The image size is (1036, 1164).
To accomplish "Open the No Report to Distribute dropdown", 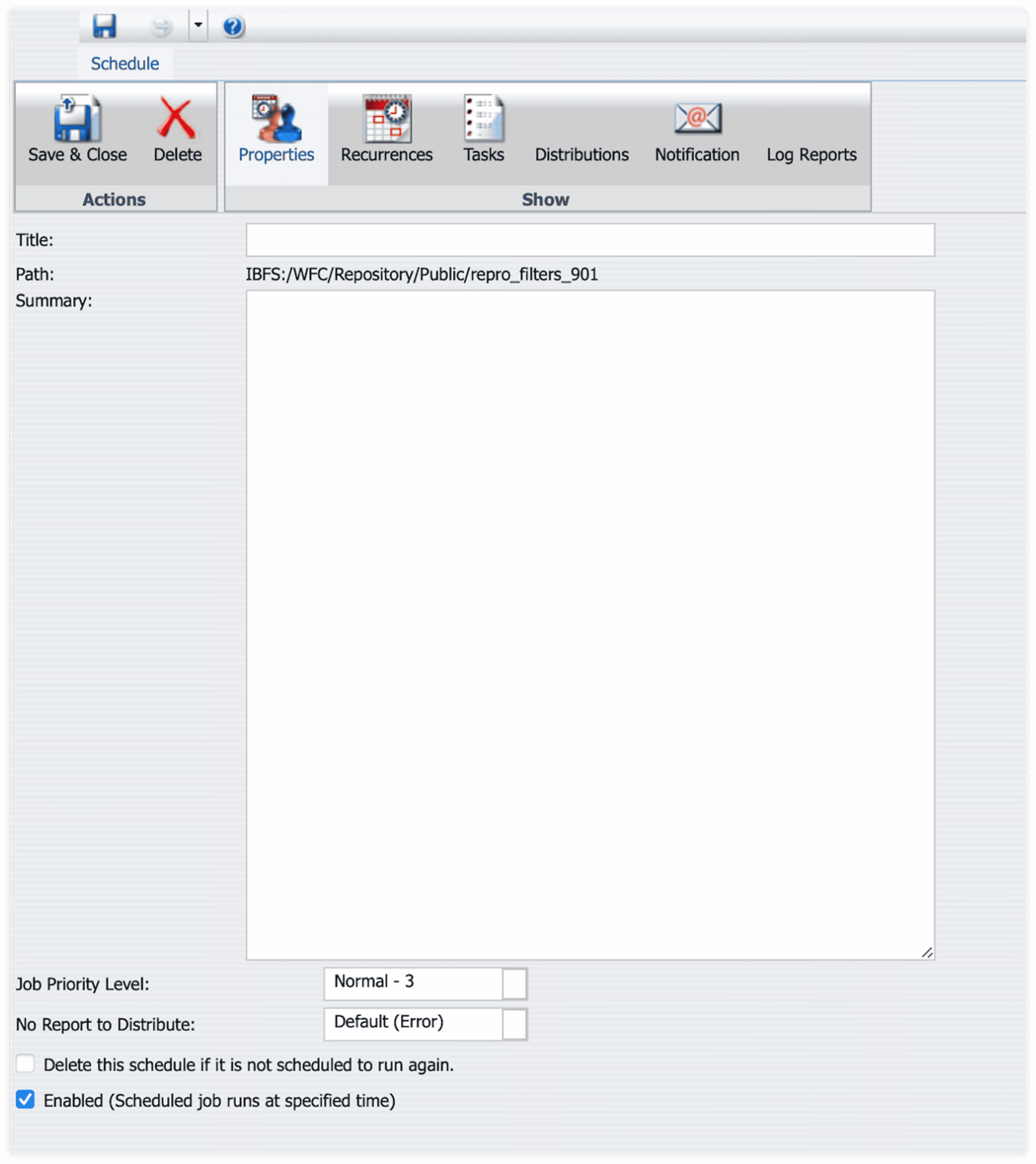I will pyautogui.click(x=514, y=1023).
